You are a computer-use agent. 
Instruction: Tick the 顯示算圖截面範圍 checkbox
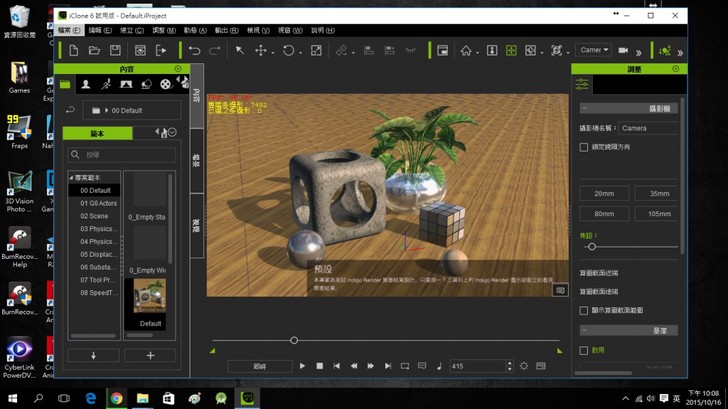pos(585,310)
